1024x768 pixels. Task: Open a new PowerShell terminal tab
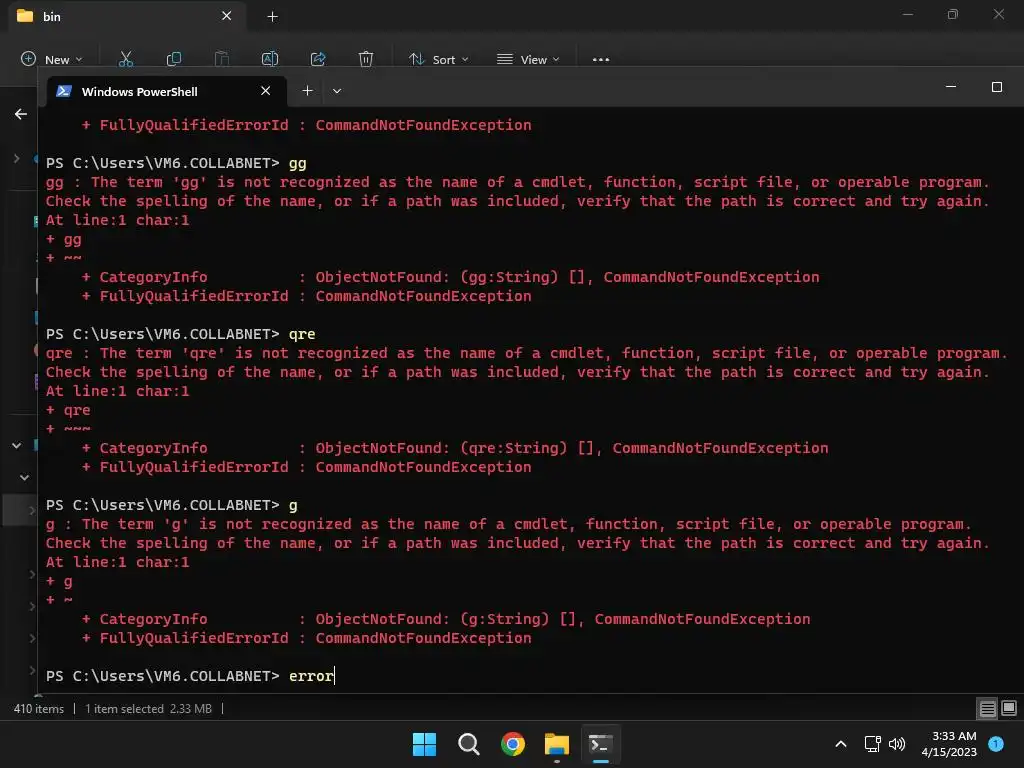308,91
